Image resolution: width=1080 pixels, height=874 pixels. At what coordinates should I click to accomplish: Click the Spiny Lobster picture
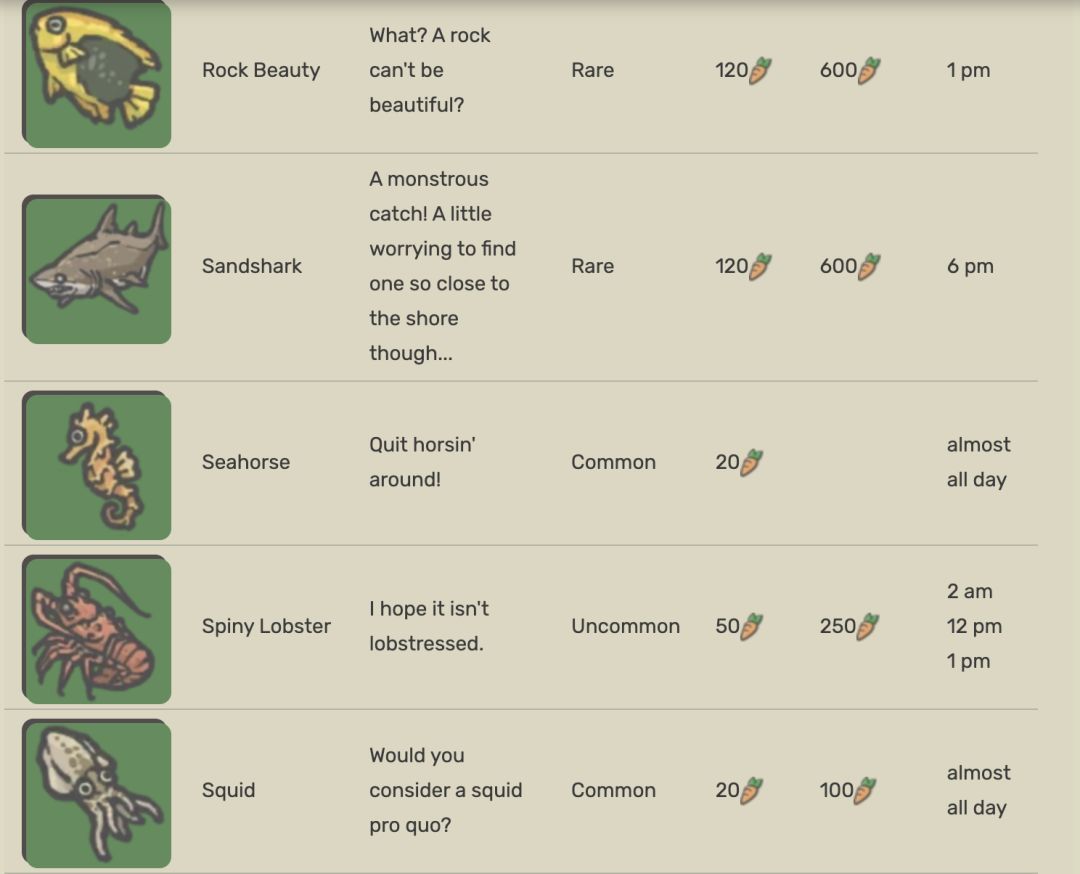pyautogui.click(x=97, y=629)
